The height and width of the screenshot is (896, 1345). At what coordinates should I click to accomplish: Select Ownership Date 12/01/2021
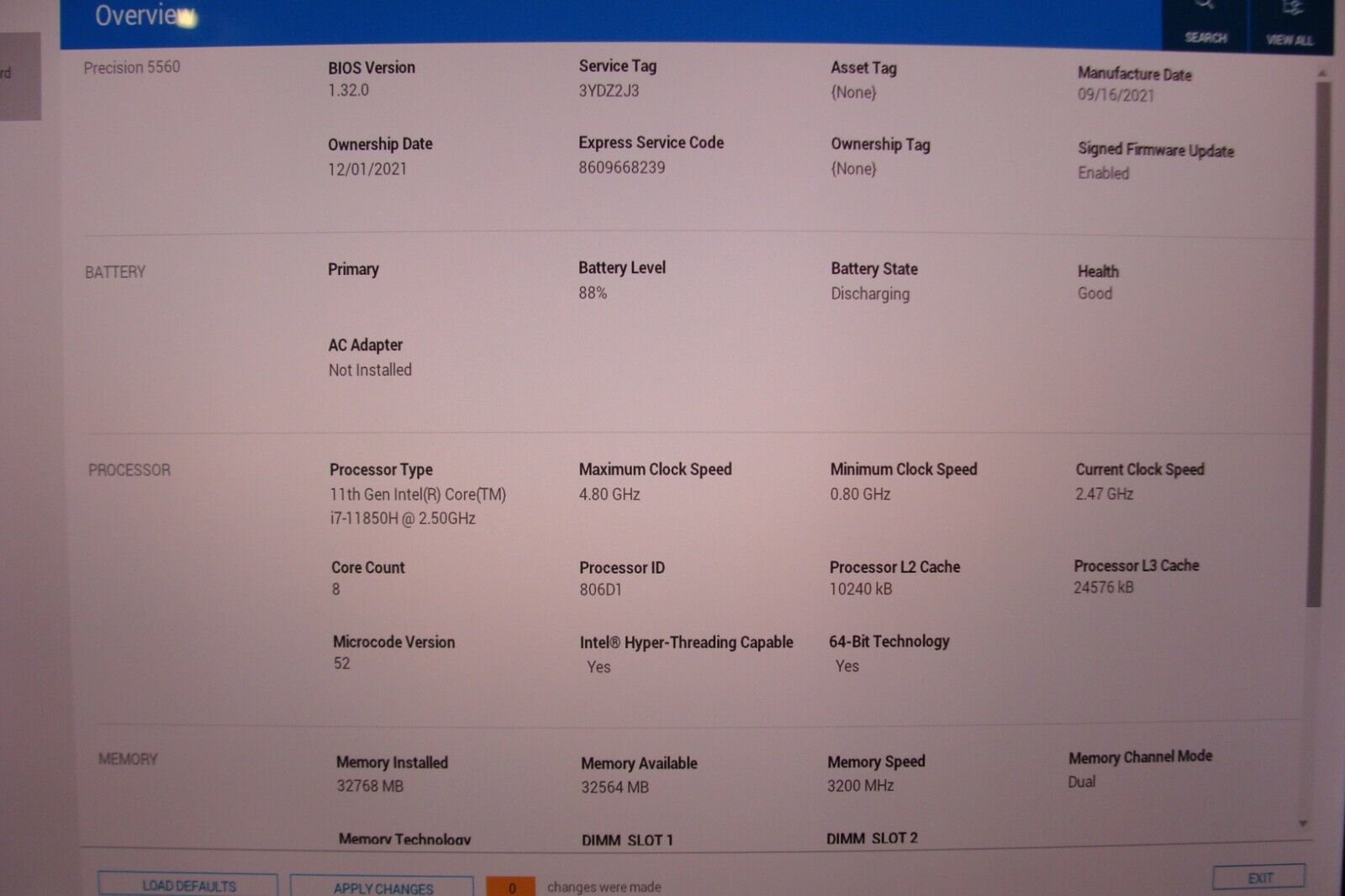click(x=367, y=169)
